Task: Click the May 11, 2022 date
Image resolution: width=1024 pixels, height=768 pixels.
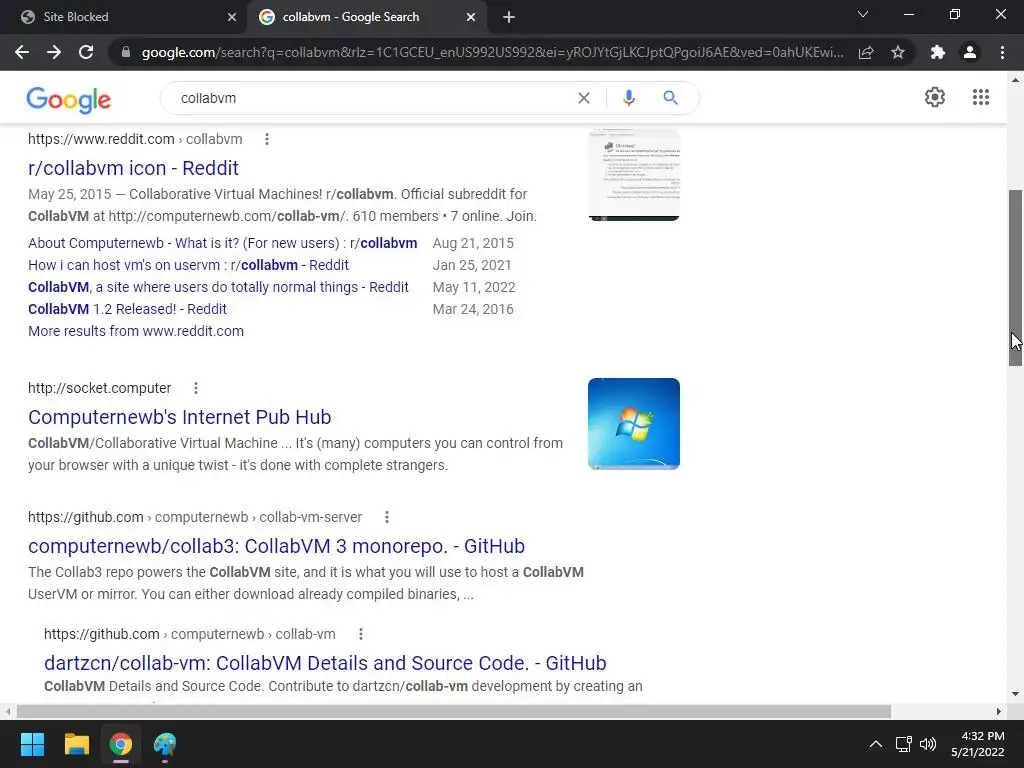Action: [474, 287]
